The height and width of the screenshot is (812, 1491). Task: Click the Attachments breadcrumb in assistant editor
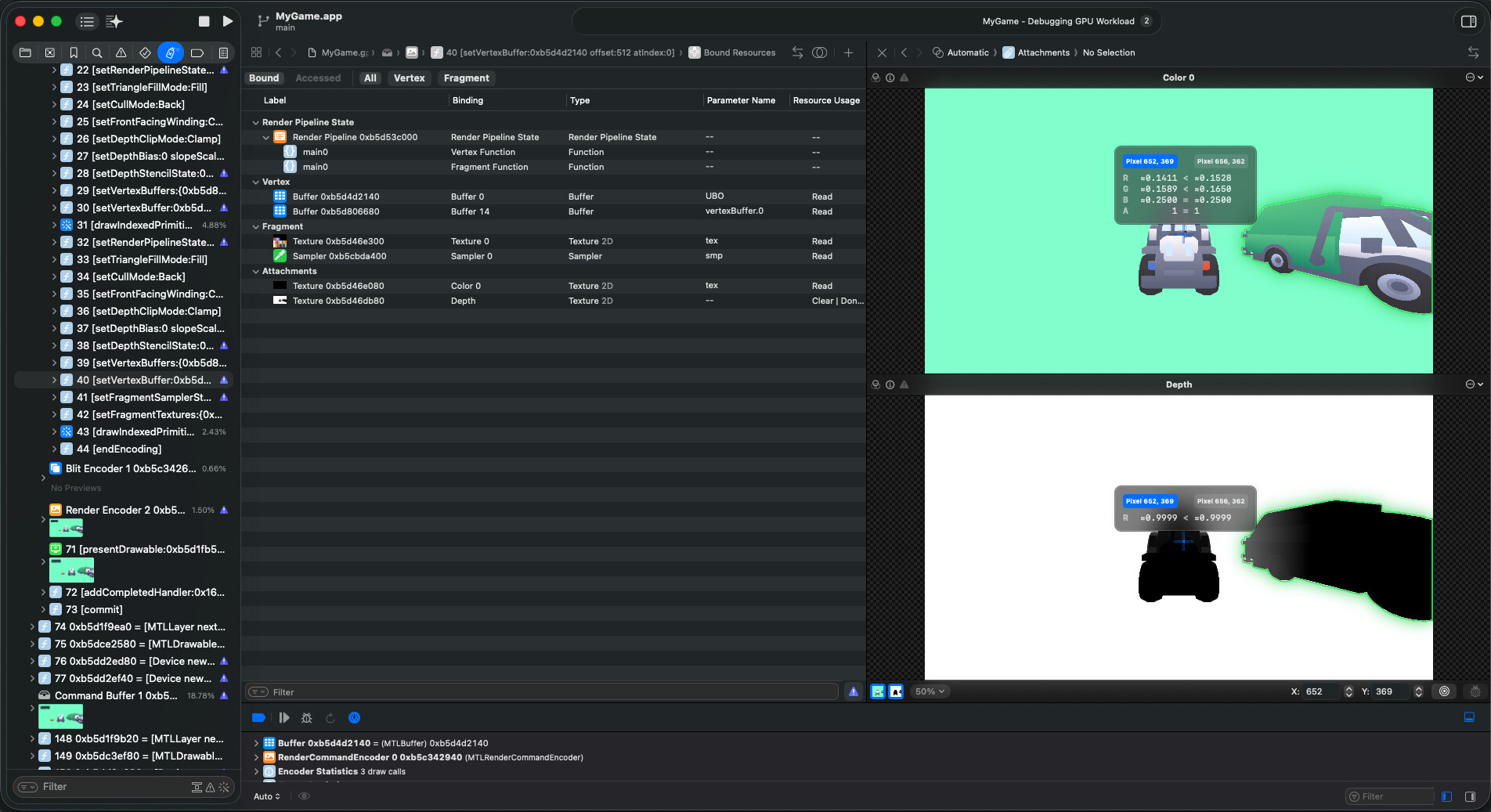point(1043,52)
